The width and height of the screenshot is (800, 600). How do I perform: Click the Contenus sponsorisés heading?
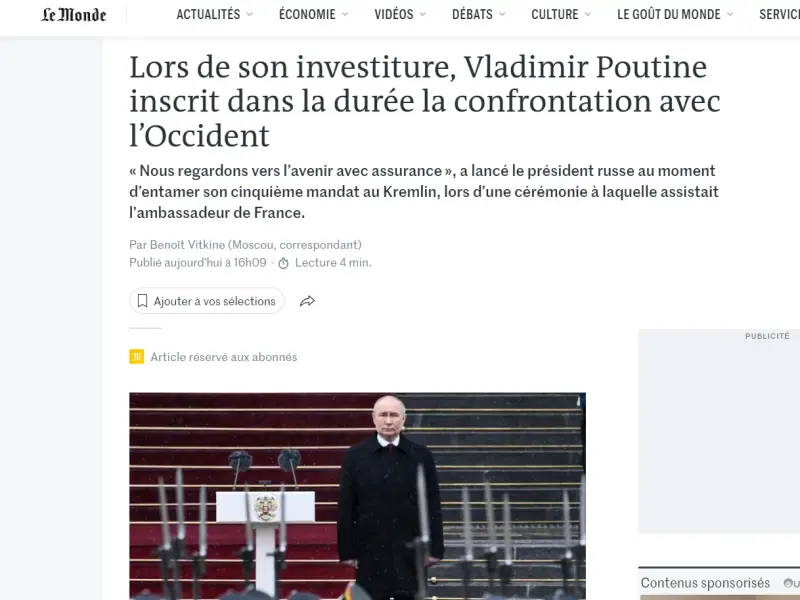[x=705, y=583]
